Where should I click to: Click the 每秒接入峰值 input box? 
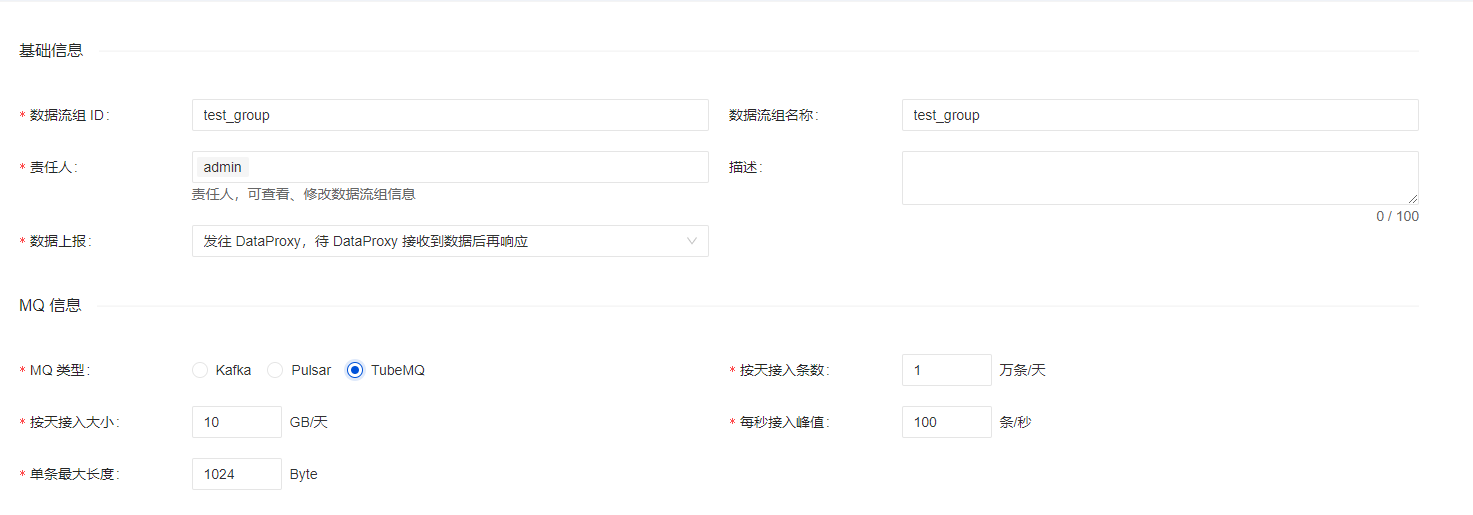coord(946,422)
